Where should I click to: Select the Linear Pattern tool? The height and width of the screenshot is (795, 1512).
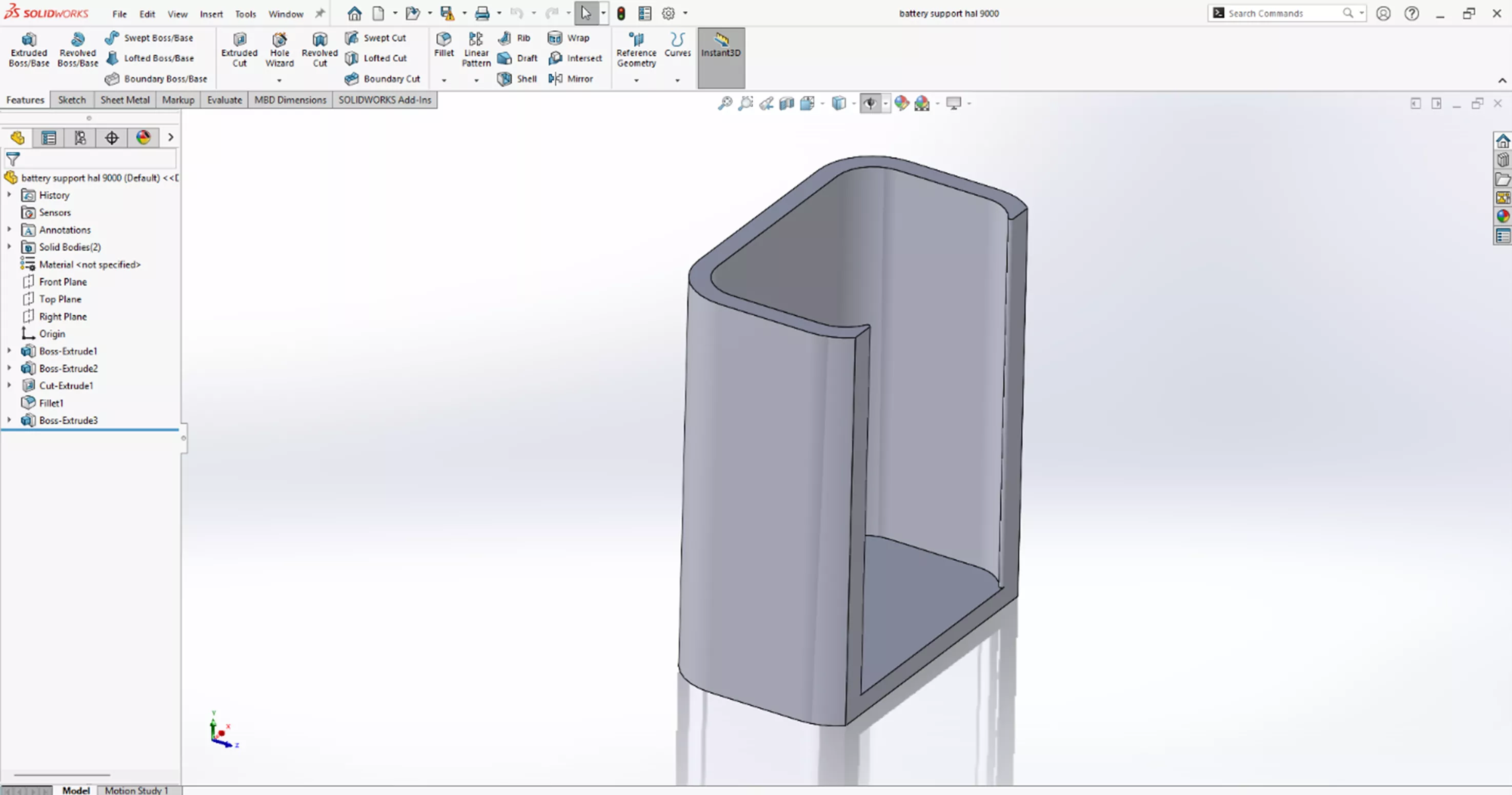475,49
